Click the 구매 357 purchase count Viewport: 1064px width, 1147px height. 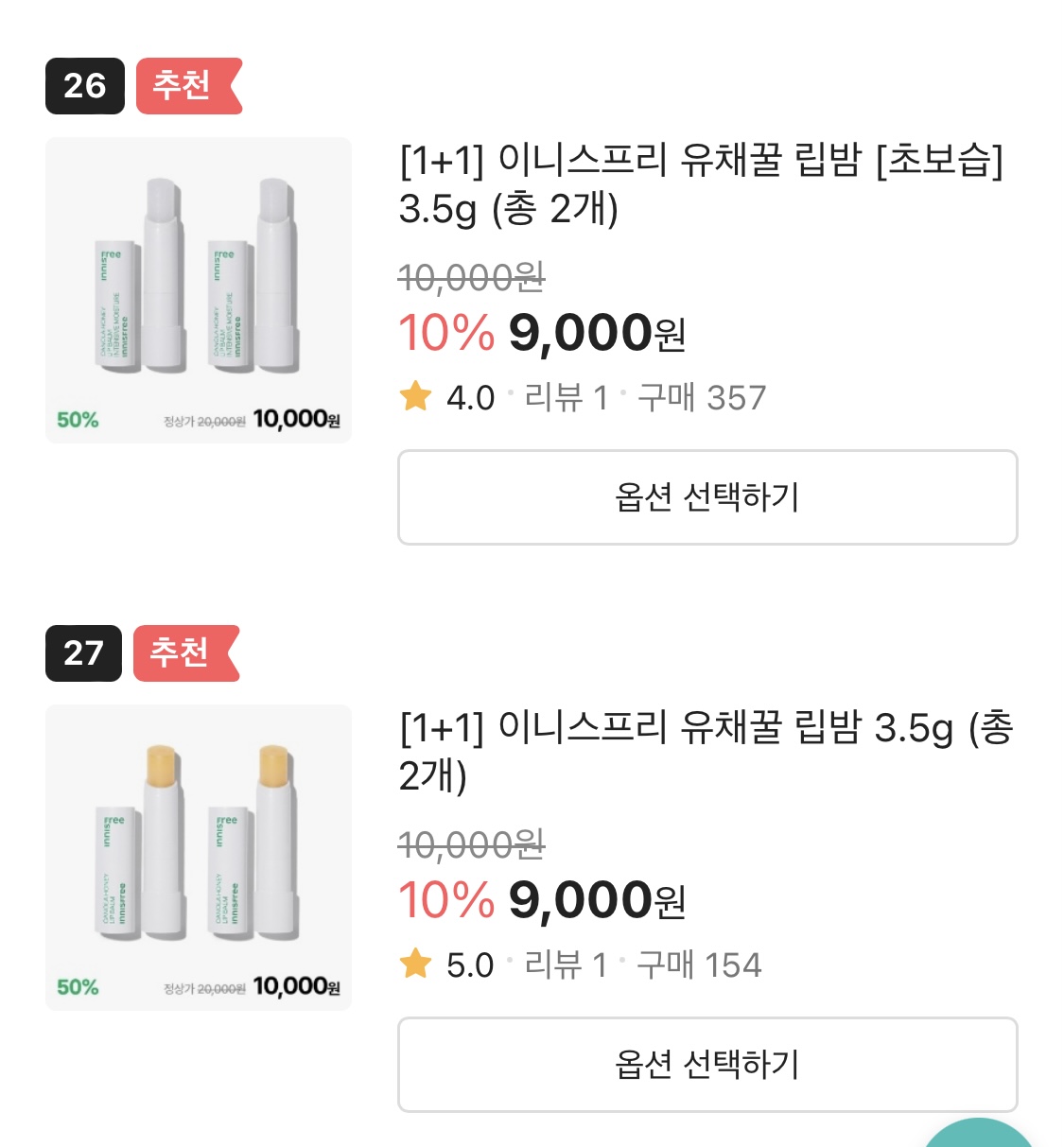tap(701, 398)
